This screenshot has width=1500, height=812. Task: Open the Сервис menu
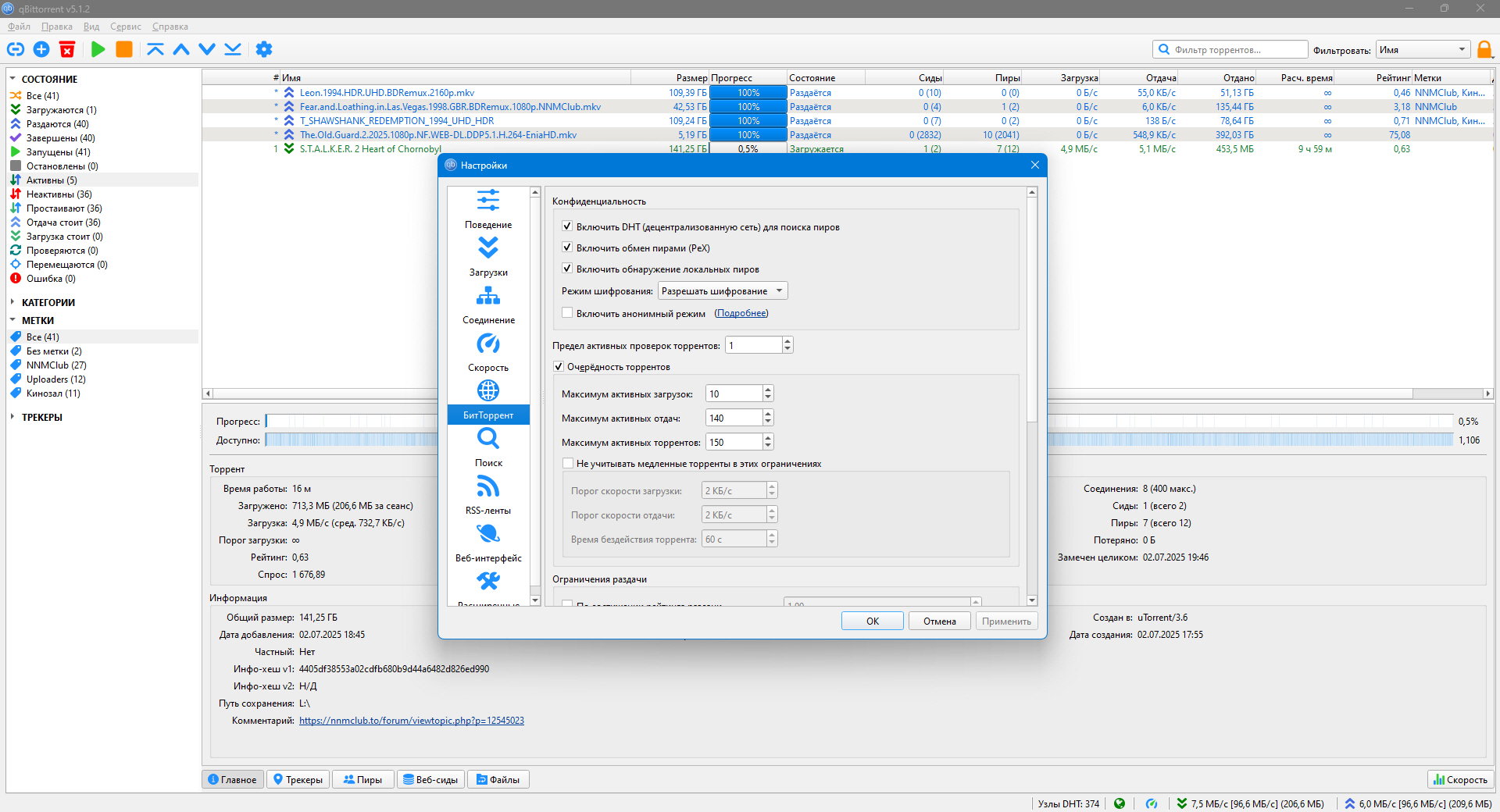pos(125,27)
